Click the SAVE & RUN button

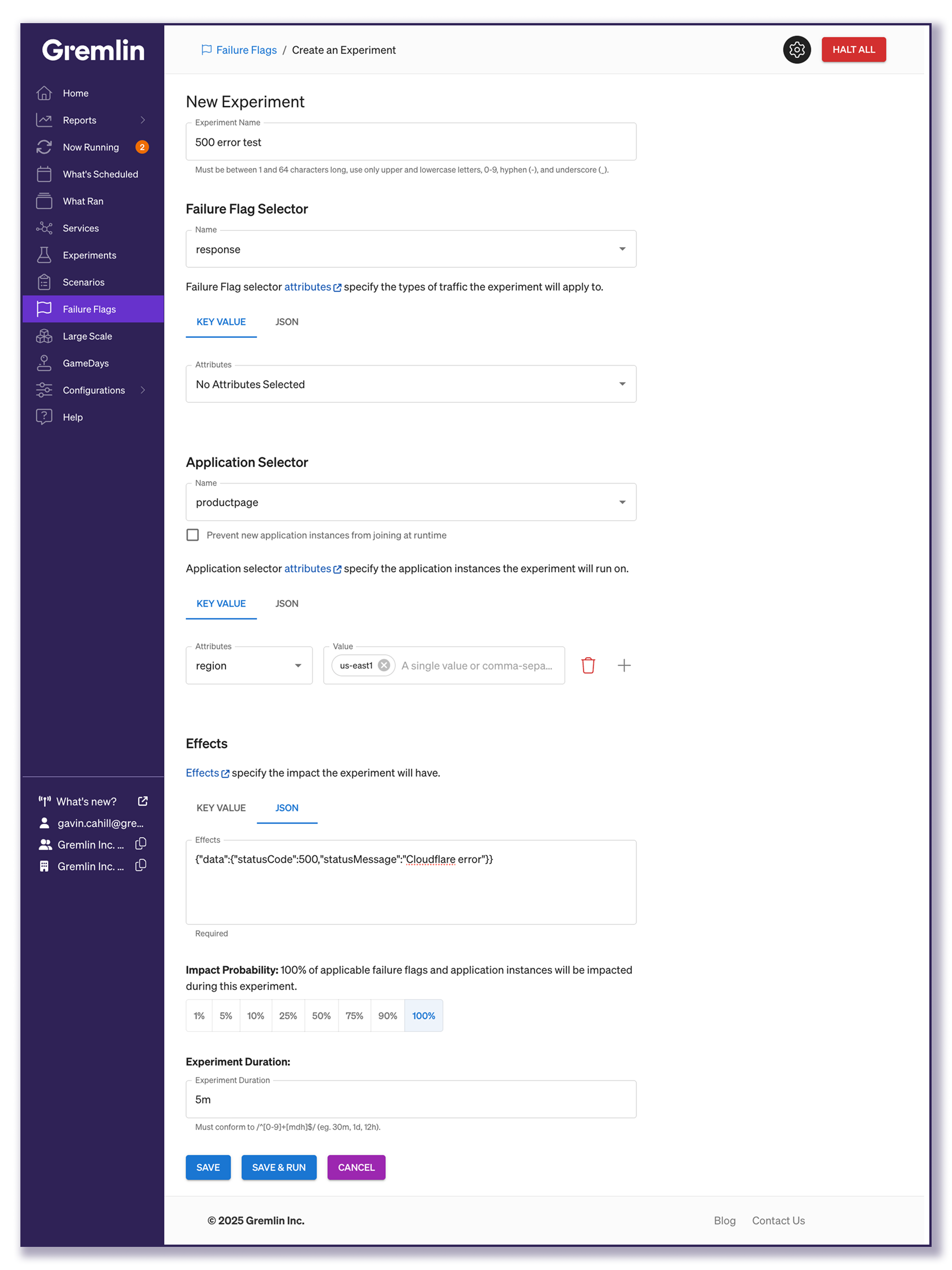[x=279, y=1167]
